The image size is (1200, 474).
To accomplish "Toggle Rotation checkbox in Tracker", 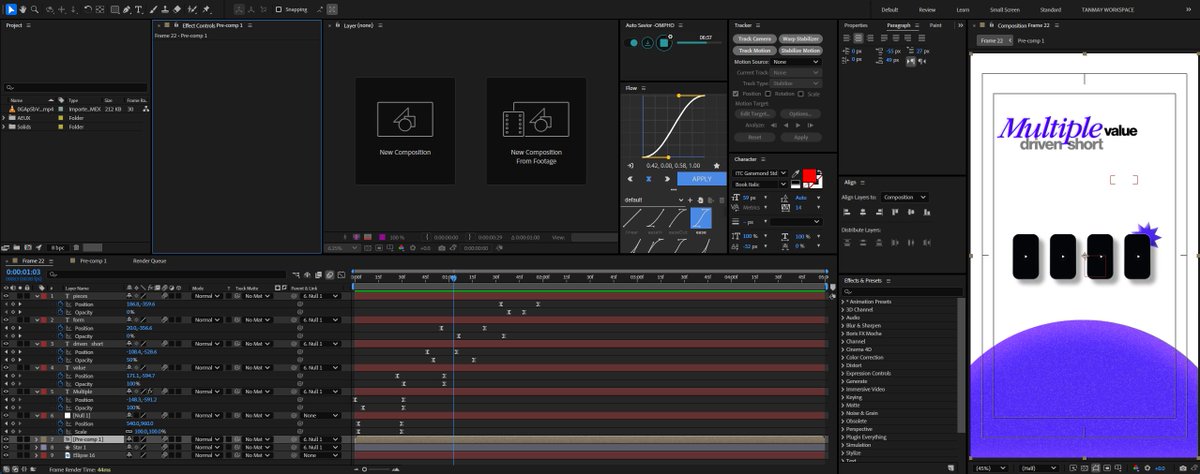I will (768, 94).
